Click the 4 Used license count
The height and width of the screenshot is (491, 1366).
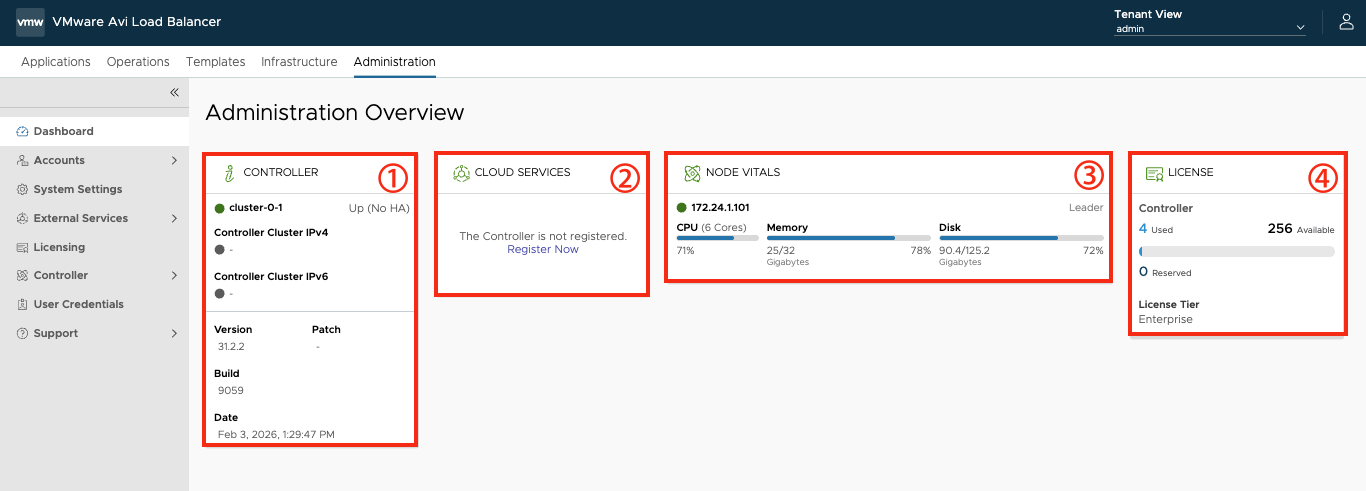coord(1156,229)
